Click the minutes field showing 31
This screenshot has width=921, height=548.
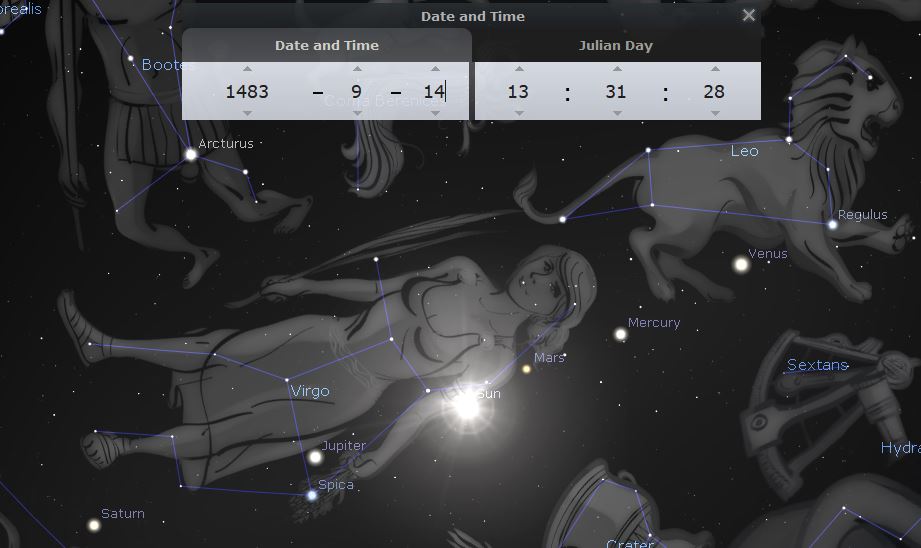616,92
